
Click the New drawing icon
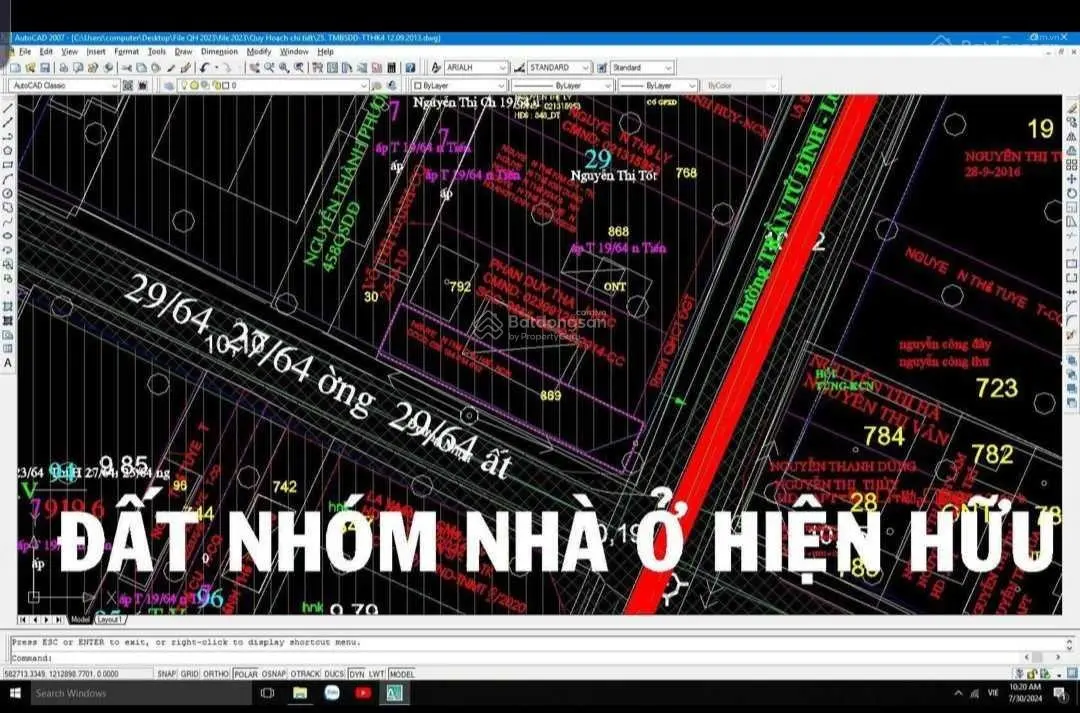(14, 68)
